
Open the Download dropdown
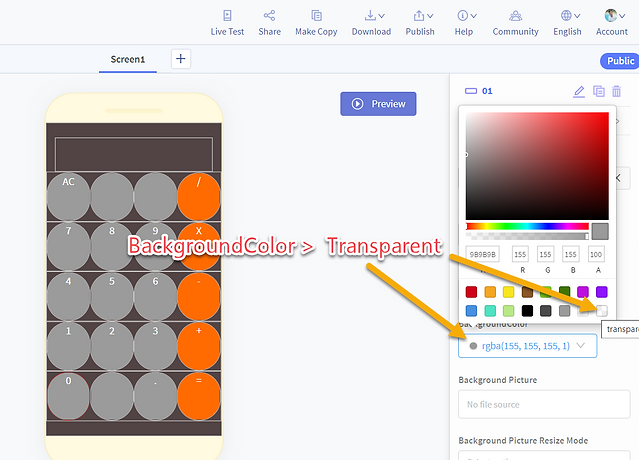371,23
